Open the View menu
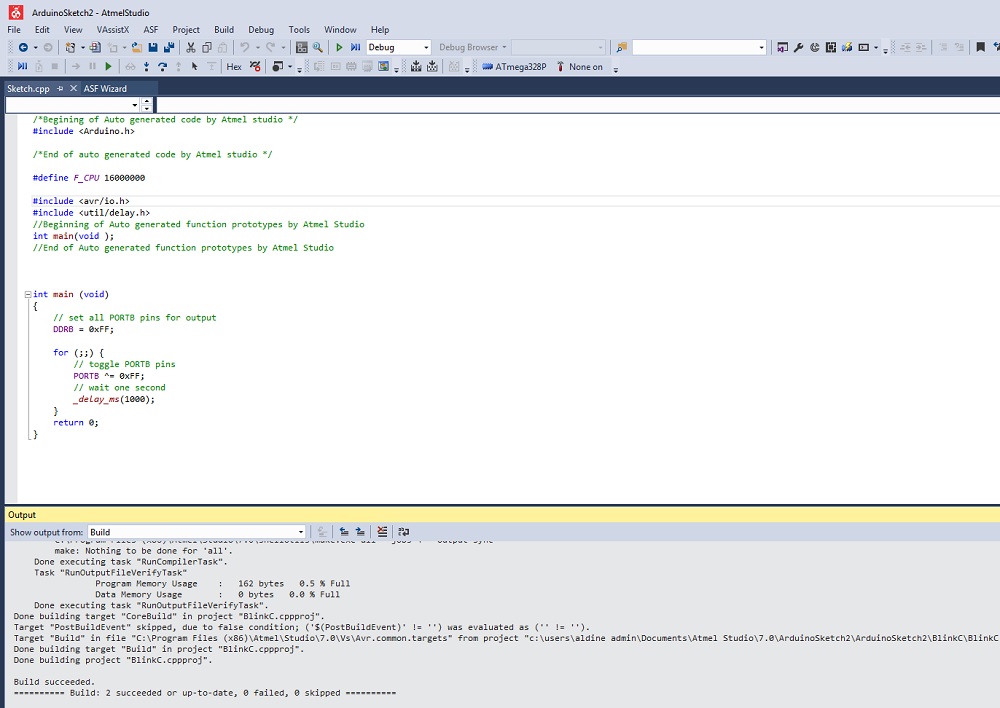The height and width of the screenshot is (708, 1000). click(73, 29)
